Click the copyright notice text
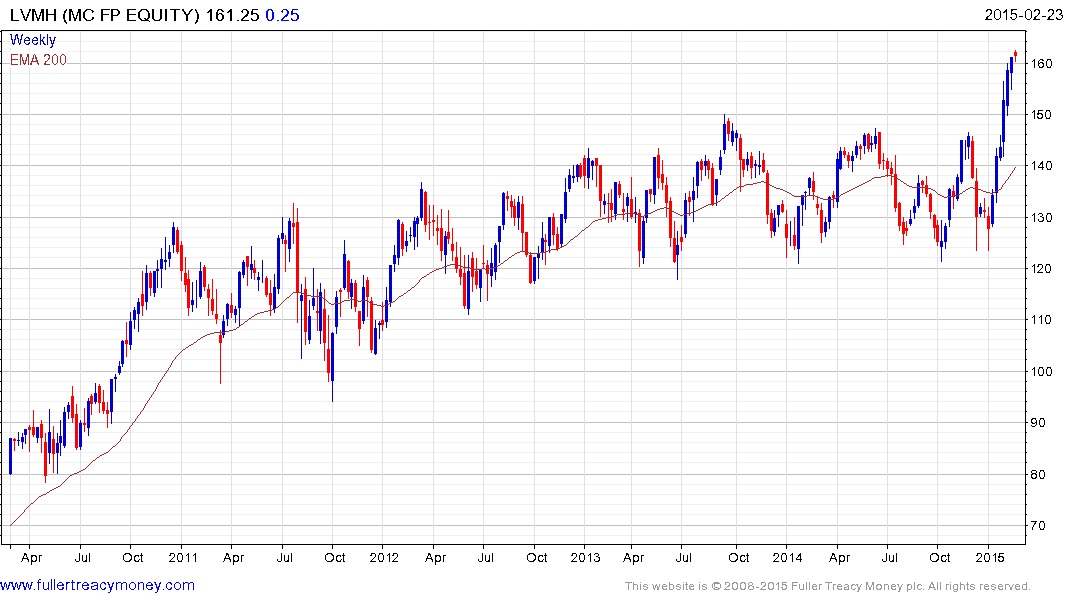1075x600 pixels. point(828,586)
